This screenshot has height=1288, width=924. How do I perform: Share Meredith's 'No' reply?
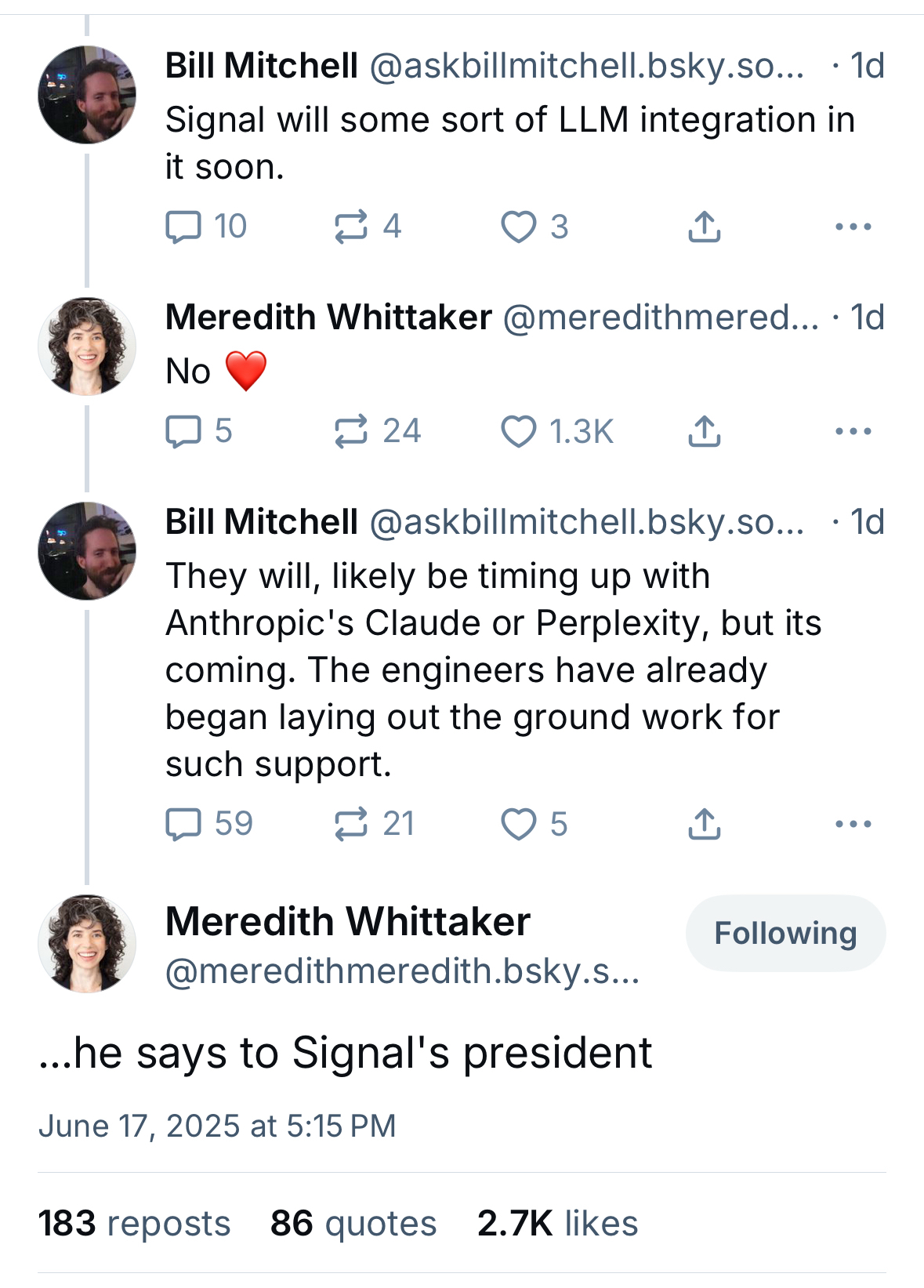(x=704, y=431)
